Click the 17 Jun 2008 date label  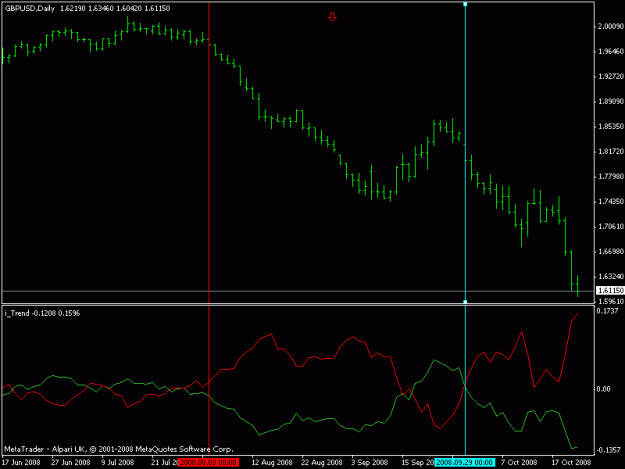21,463
